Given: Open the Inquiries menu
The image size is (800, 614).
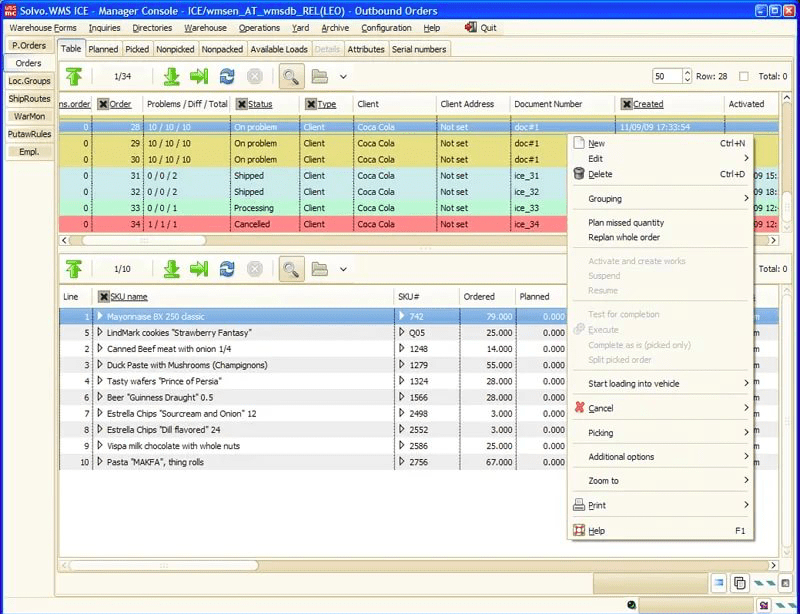Looking at the screenshot, I should click(x=104, y=28).
